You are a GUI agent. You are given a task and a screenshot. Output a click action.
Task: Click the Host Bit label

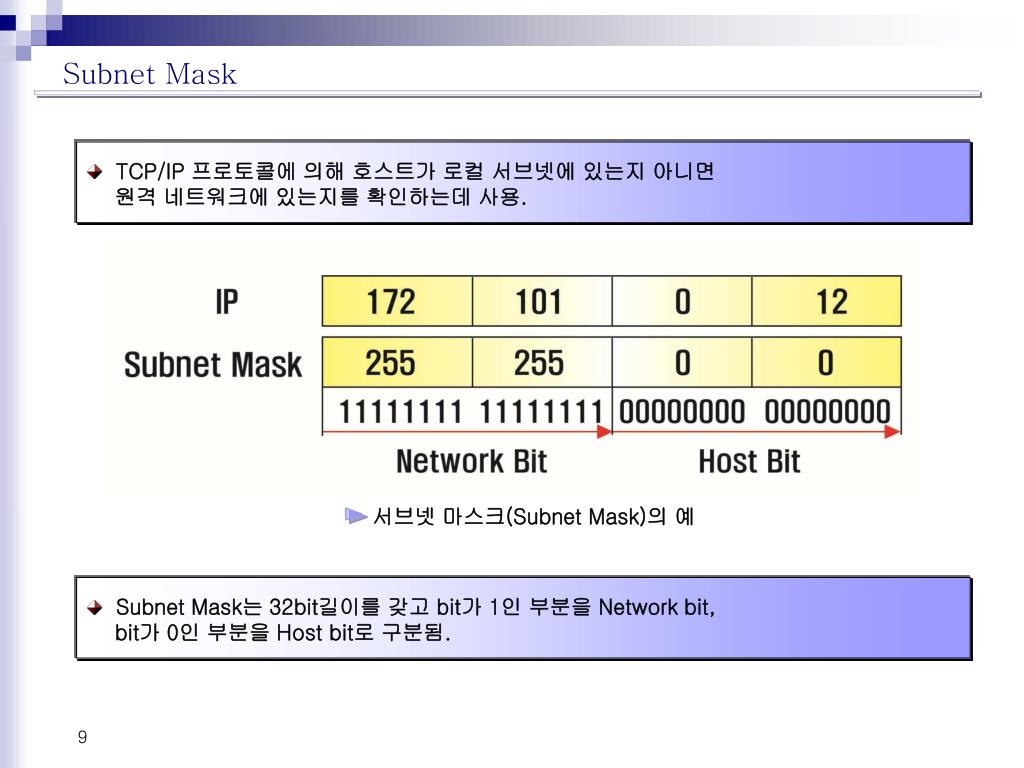point(749,461)
